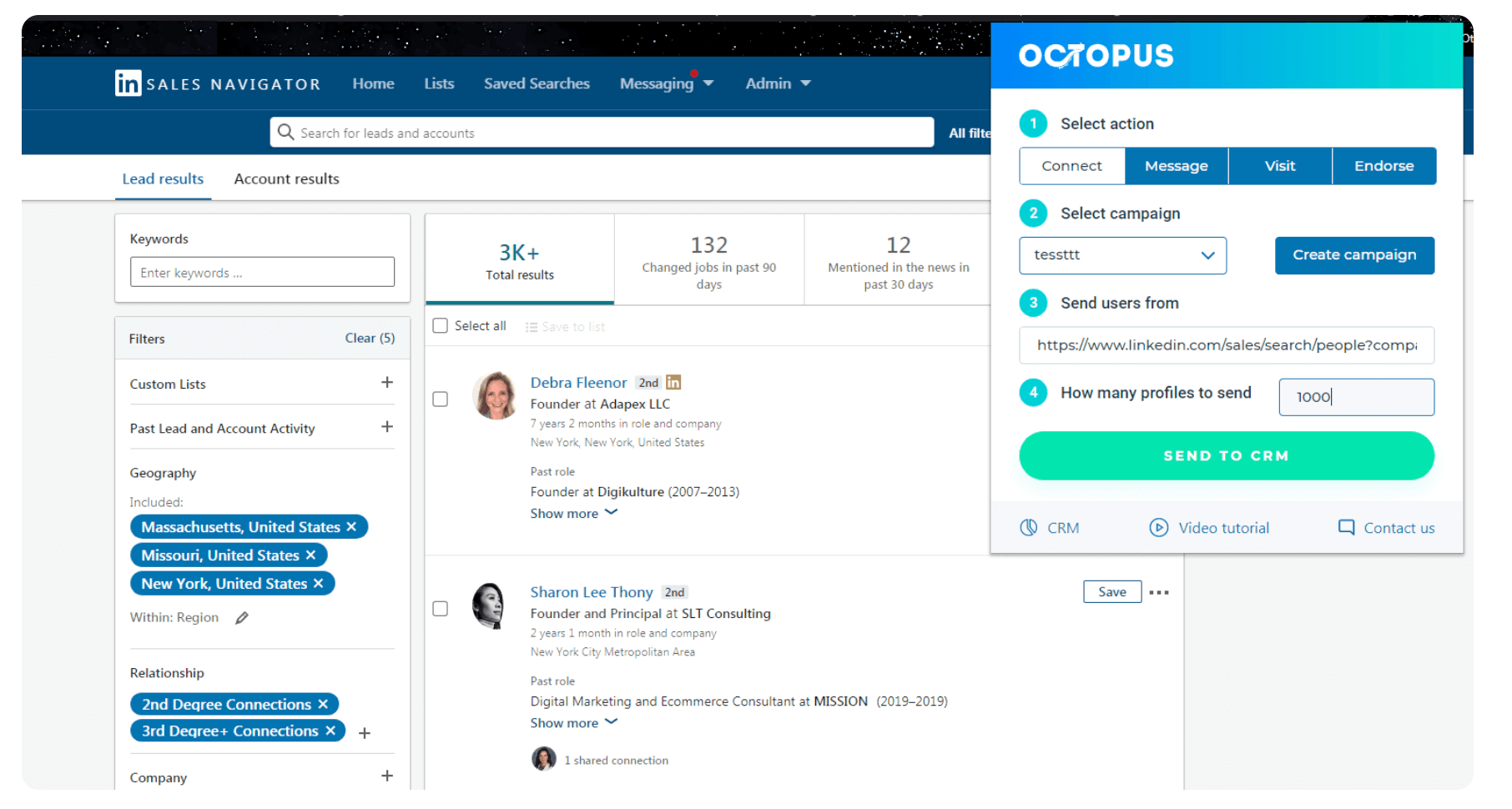
Task: Click the Enter keywords field
Action: tap(262, 272)
